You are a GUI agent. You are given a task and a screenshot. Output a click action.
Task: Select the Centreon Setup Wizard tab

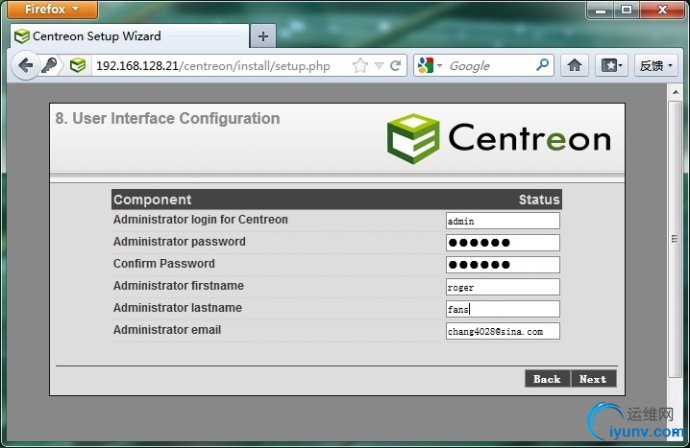(x=130, y=36)
